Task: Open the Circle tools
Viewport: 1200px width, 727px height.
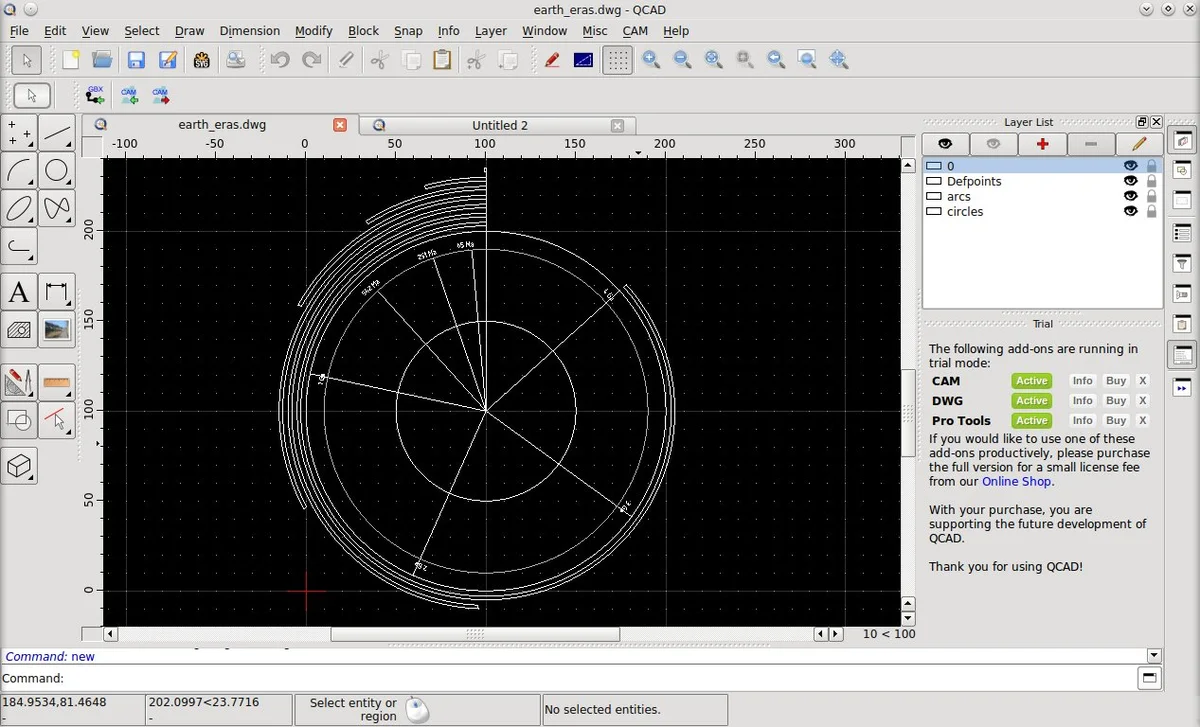Action: click(56, 171)
